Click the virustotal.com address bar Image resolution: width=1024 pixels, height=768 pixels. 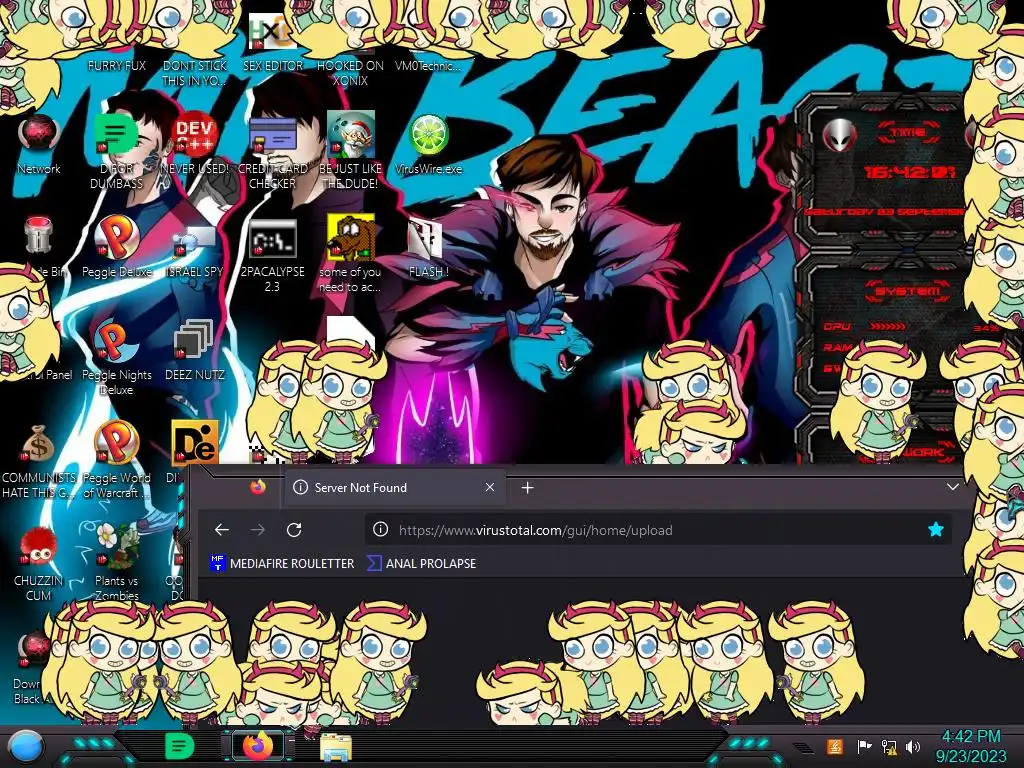(657, 530)
